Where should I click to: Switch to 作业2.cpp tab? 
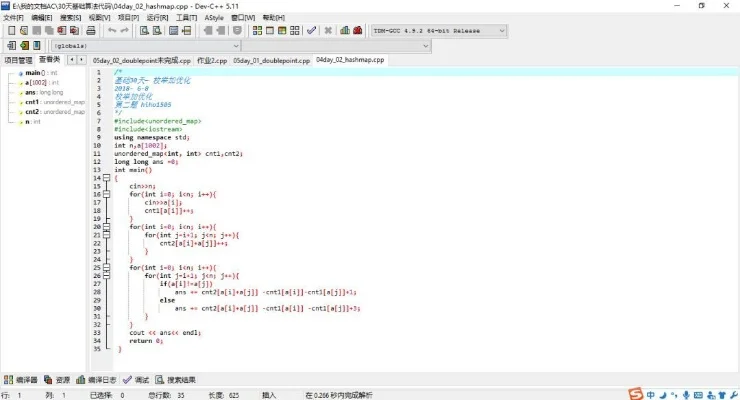212,60
